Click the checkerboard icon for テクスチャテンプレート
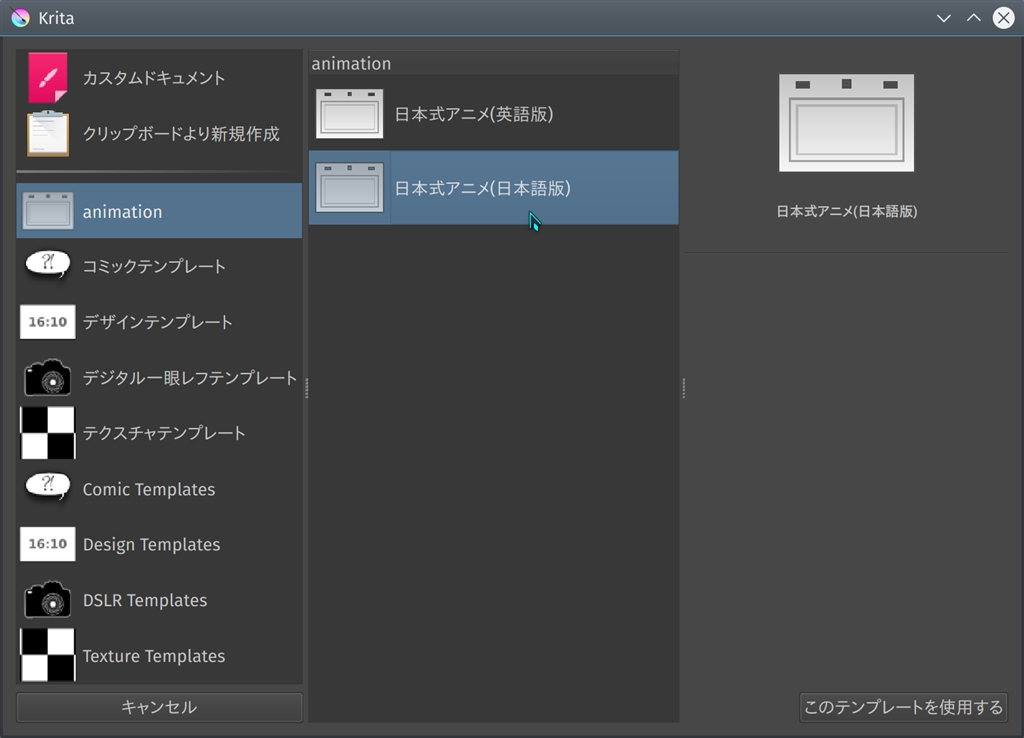The image size is (1024, 738). tap(48, 433)
